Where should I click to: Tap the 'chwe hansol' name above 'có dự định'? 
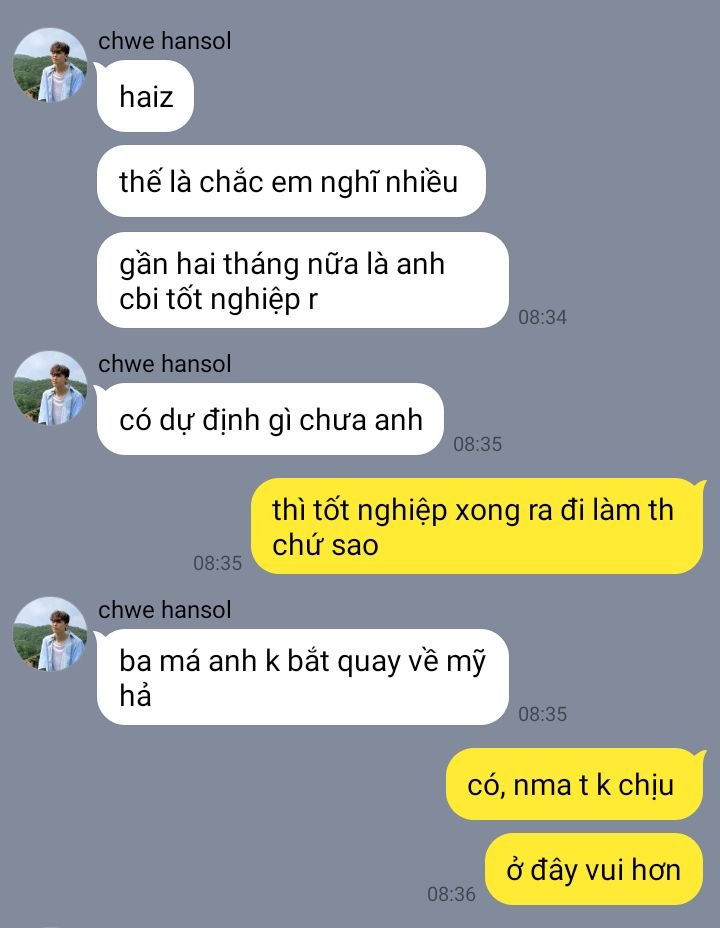click(164, 363)
